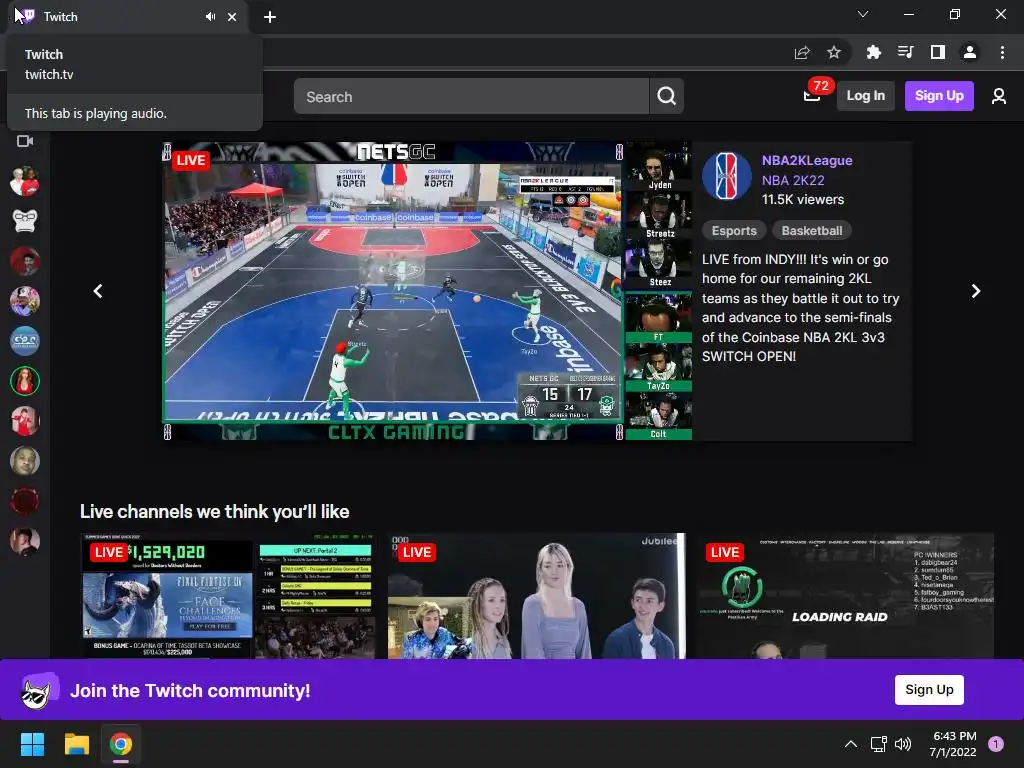Click Chrome icon in taskbar
The image size is (1024, 768).
point(121,744)
